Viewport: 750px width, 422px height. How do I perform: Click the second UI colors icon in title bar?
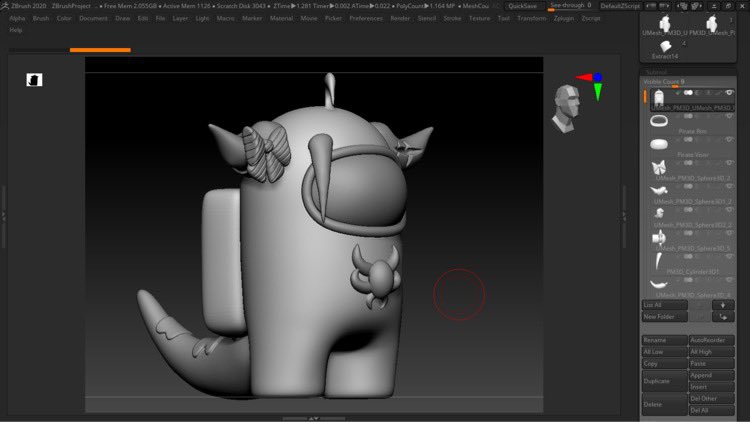(696, 6)
